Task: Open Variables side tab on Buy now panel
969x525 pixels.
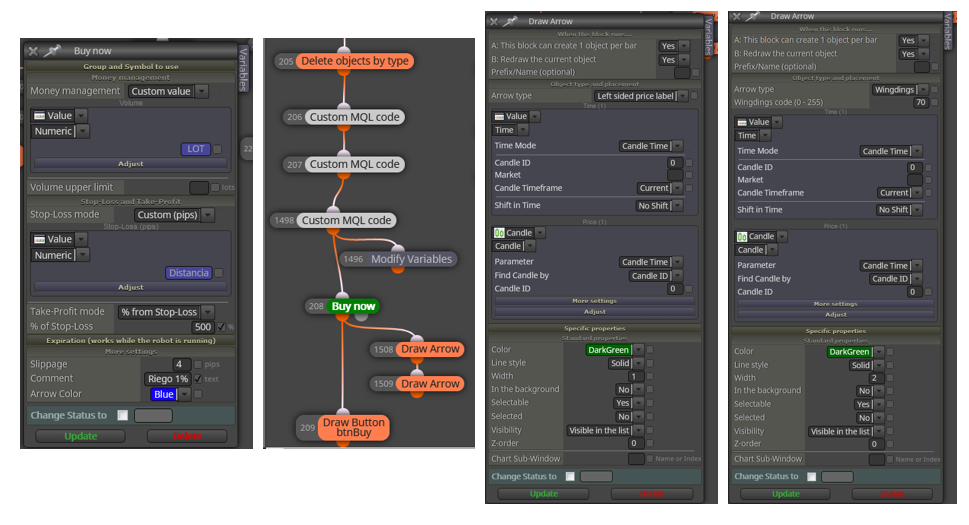Action: point(243,69)
